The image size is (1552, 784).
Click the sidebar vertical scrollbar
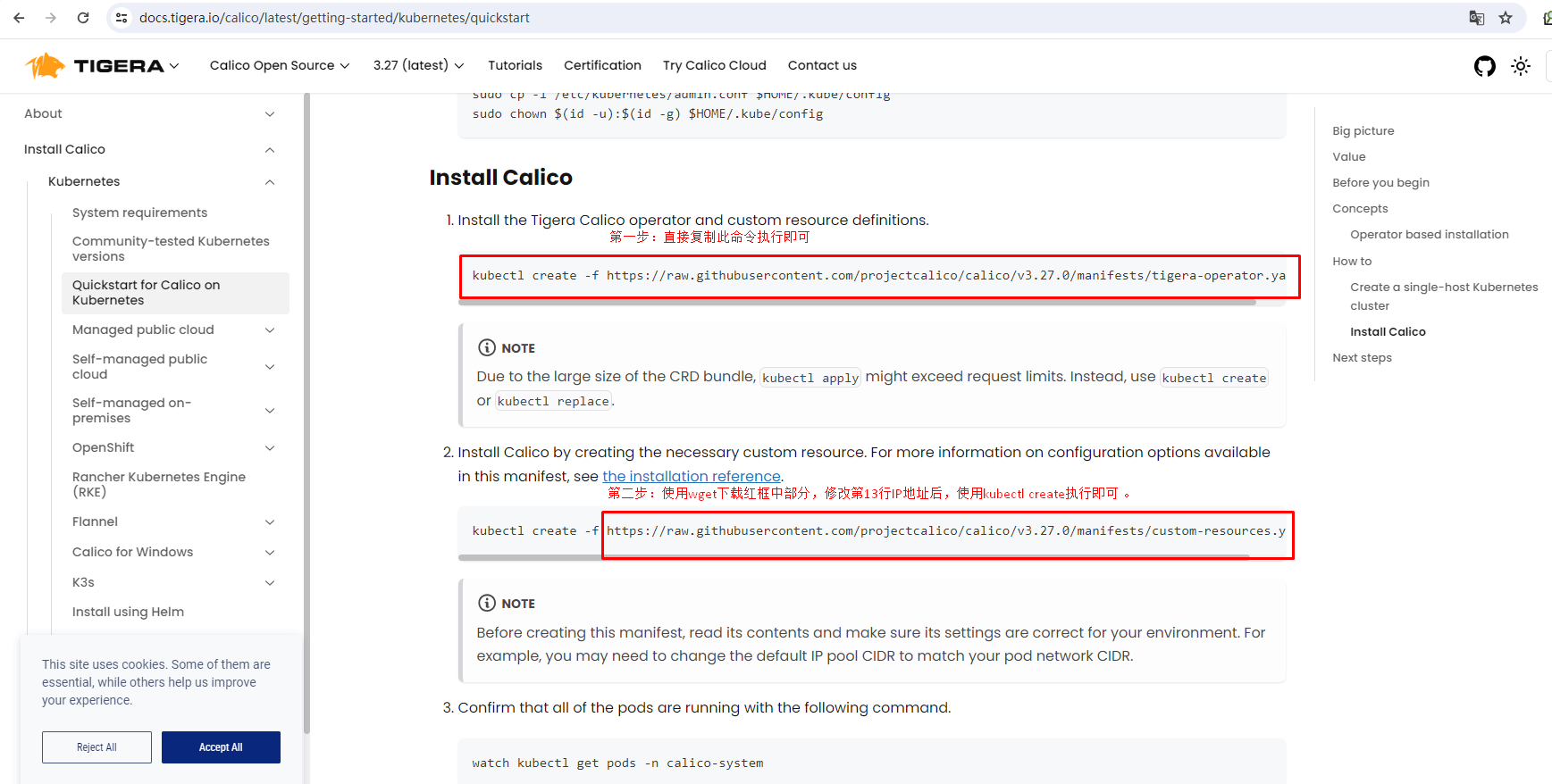point(306,414)
